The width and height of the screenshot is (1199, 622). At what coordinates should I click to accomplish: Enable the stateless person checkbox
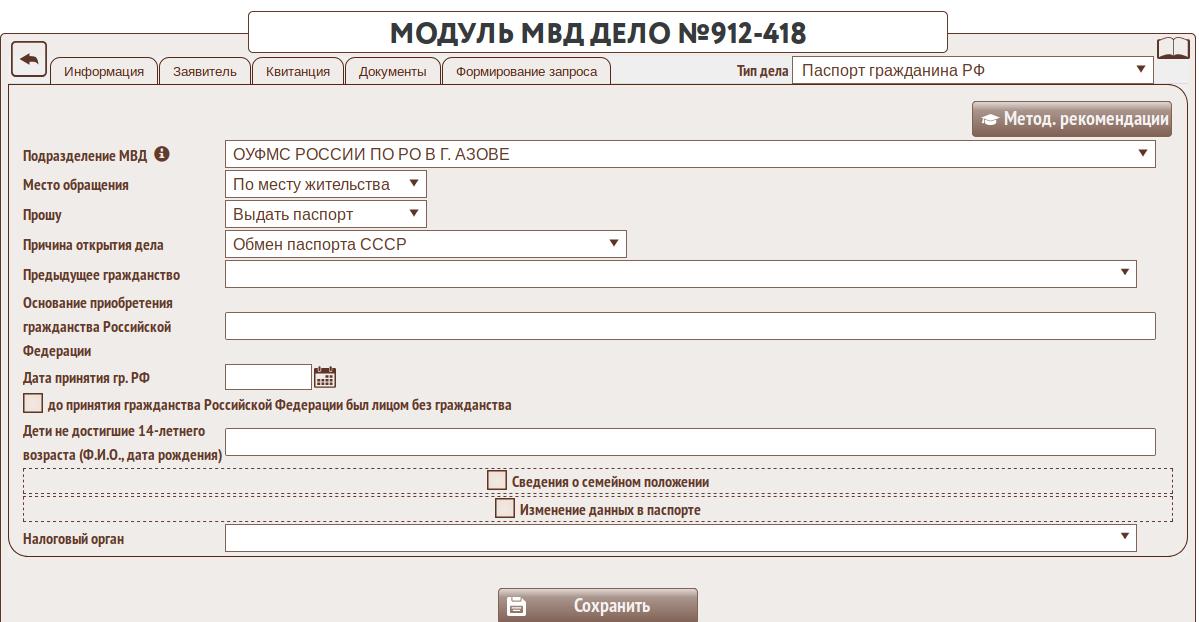33,404
